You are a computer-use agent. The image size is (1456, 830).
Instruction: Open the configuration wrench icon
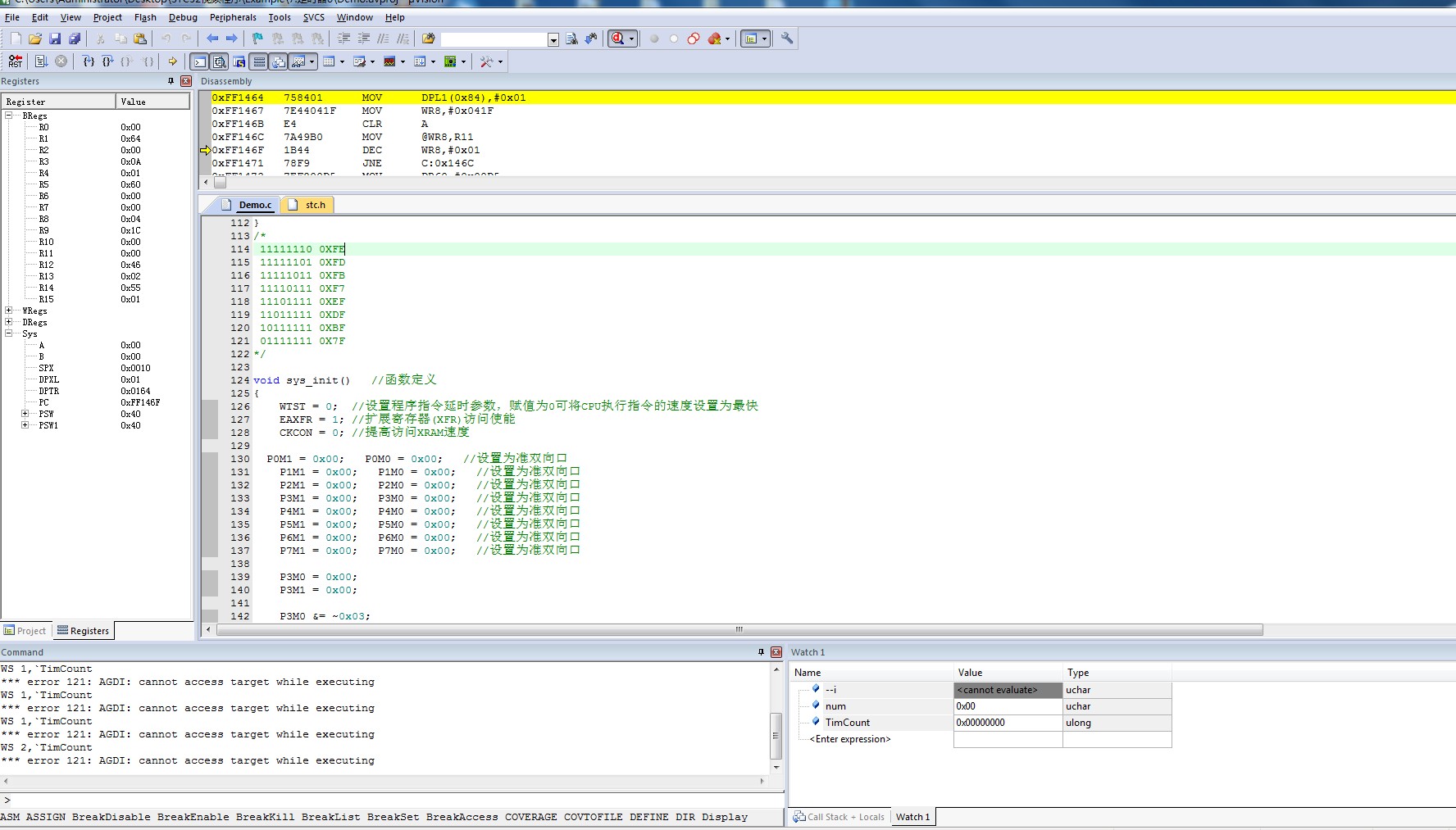[x=787, y=39]
